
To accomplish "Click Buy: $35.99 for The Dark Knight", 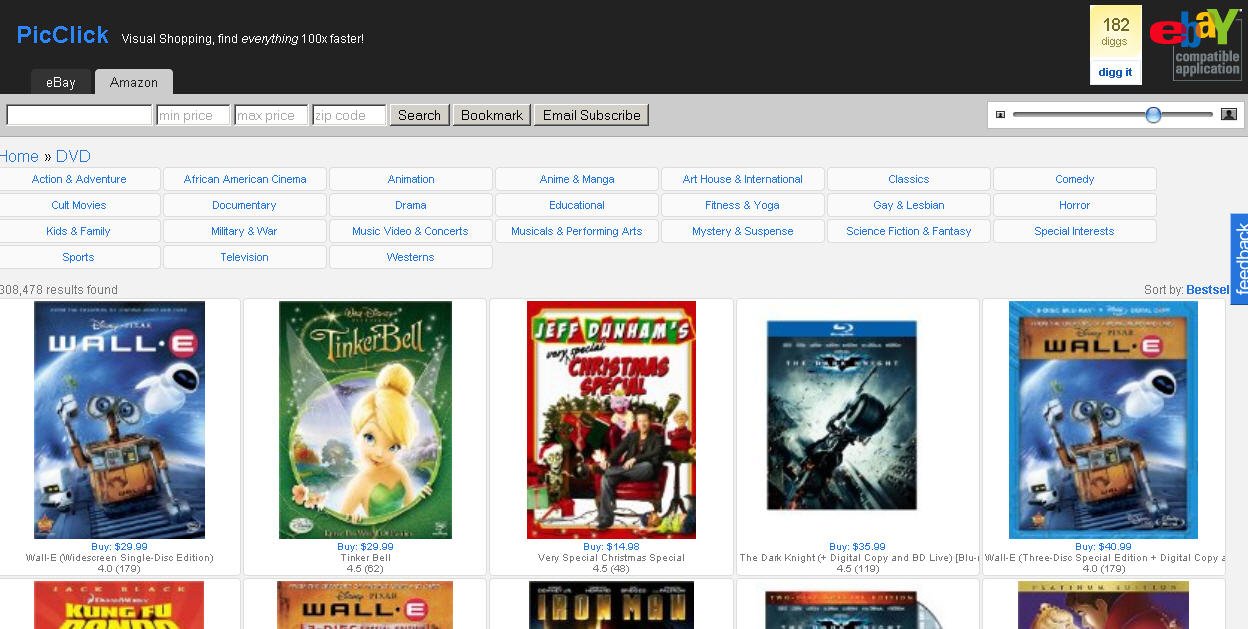I will click(857, 547).
